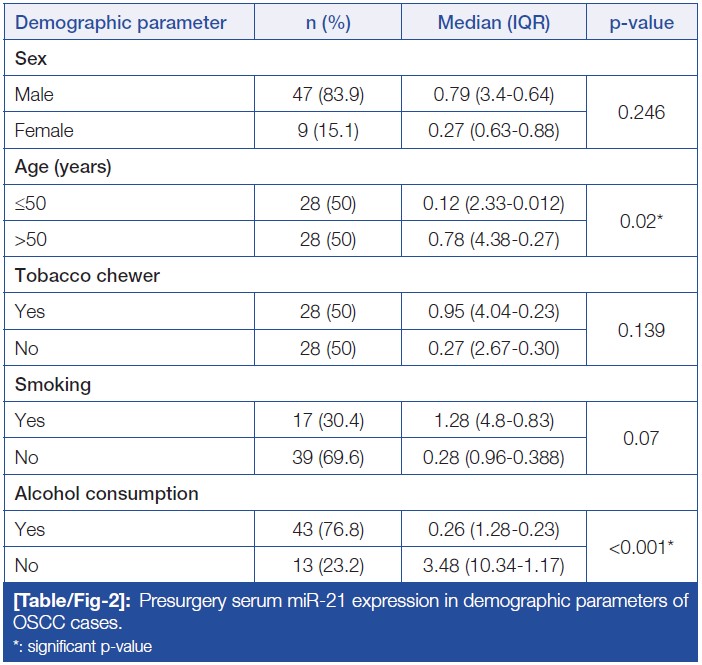
Task: Click the "≤50" age group cell
Action: click(x=31, y=203)
